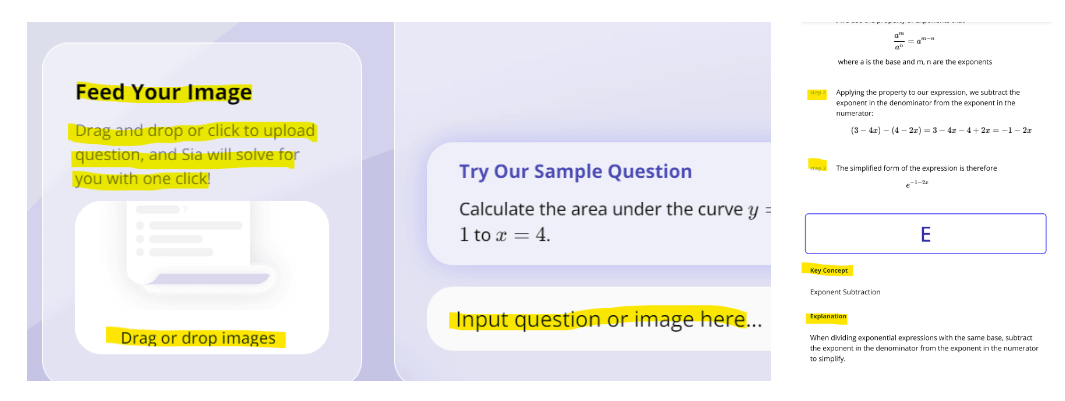This screenshot has height=401, width=1065.
Task: Click the Key Concept label
Action: (829, 271)
